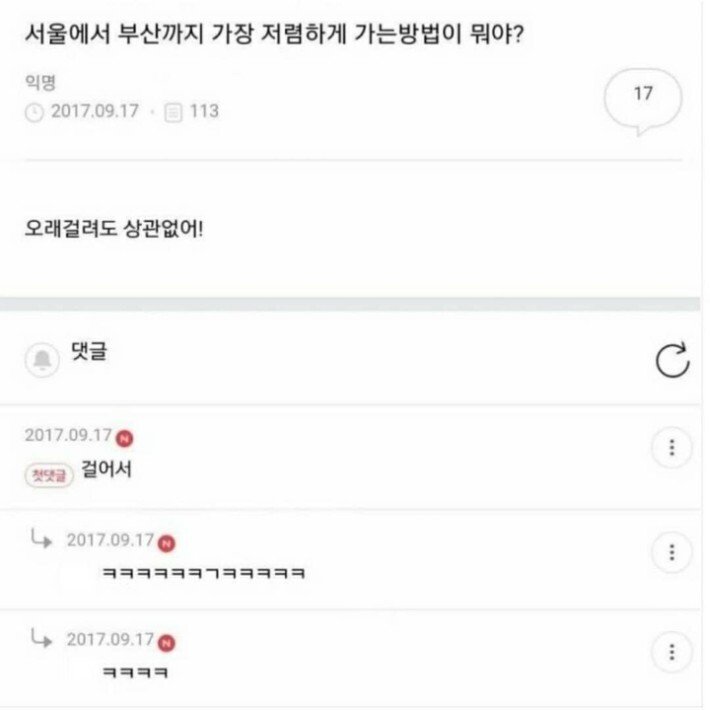Screen dimensions: 710x710
Task: Open more options for the long ㅋㅋㅋ reply
Action: (671, 551)
